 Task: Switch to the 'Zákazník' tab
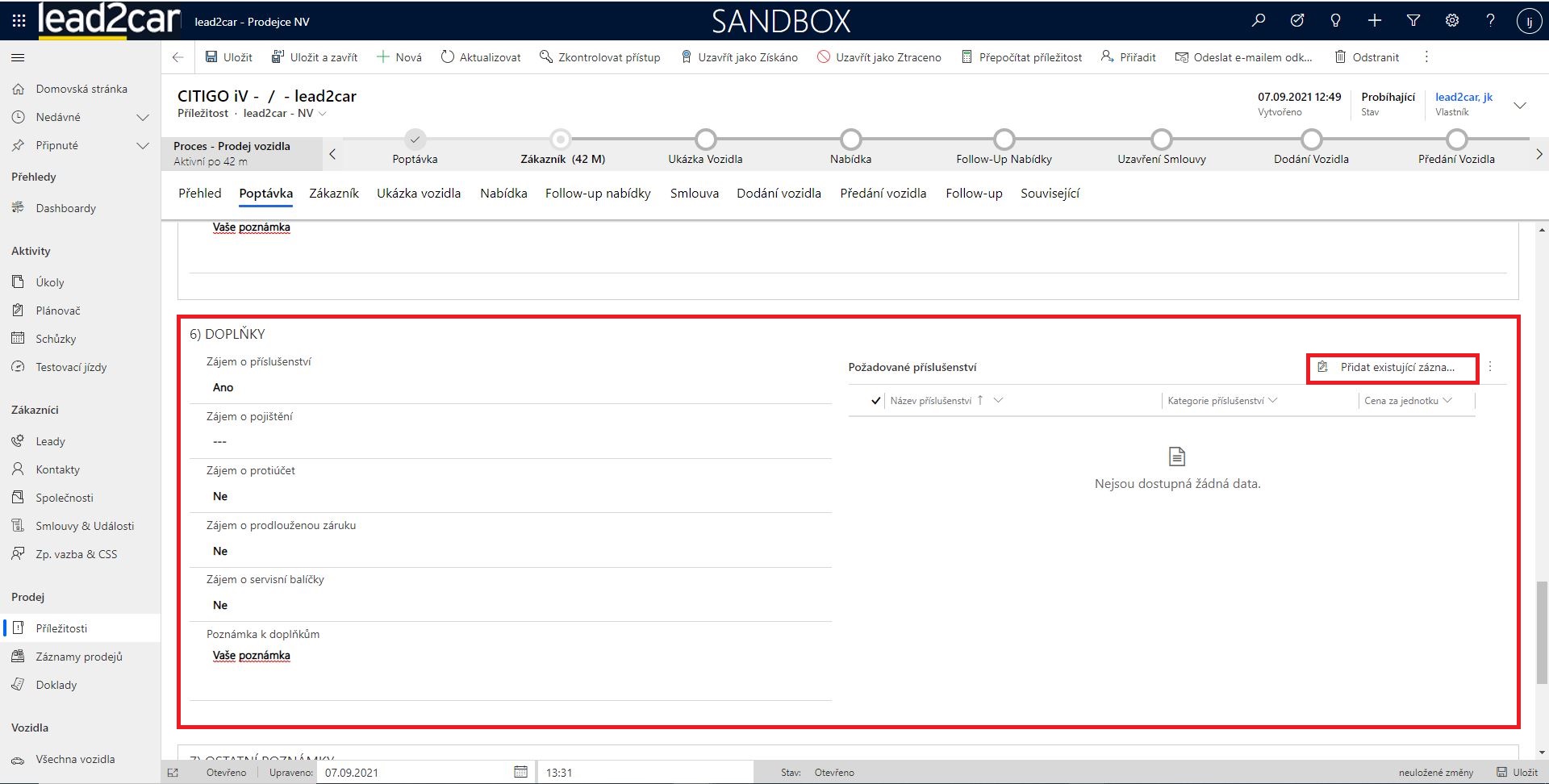pos(334,194)
